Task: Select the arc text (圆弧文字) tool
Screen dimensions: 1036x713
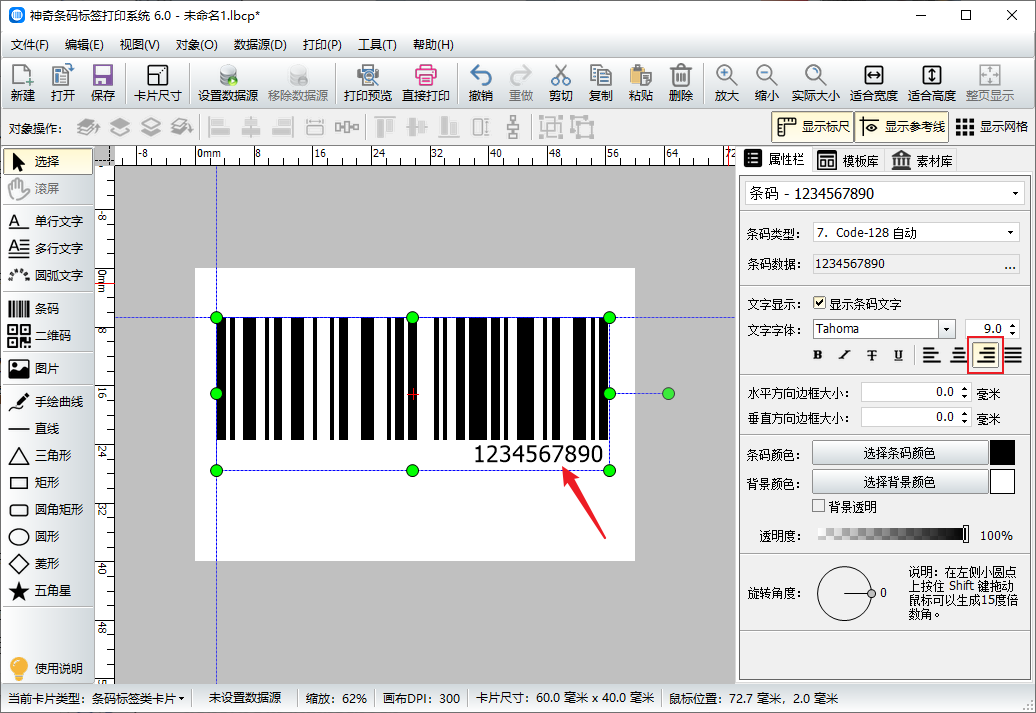Action: click(47, 275)
